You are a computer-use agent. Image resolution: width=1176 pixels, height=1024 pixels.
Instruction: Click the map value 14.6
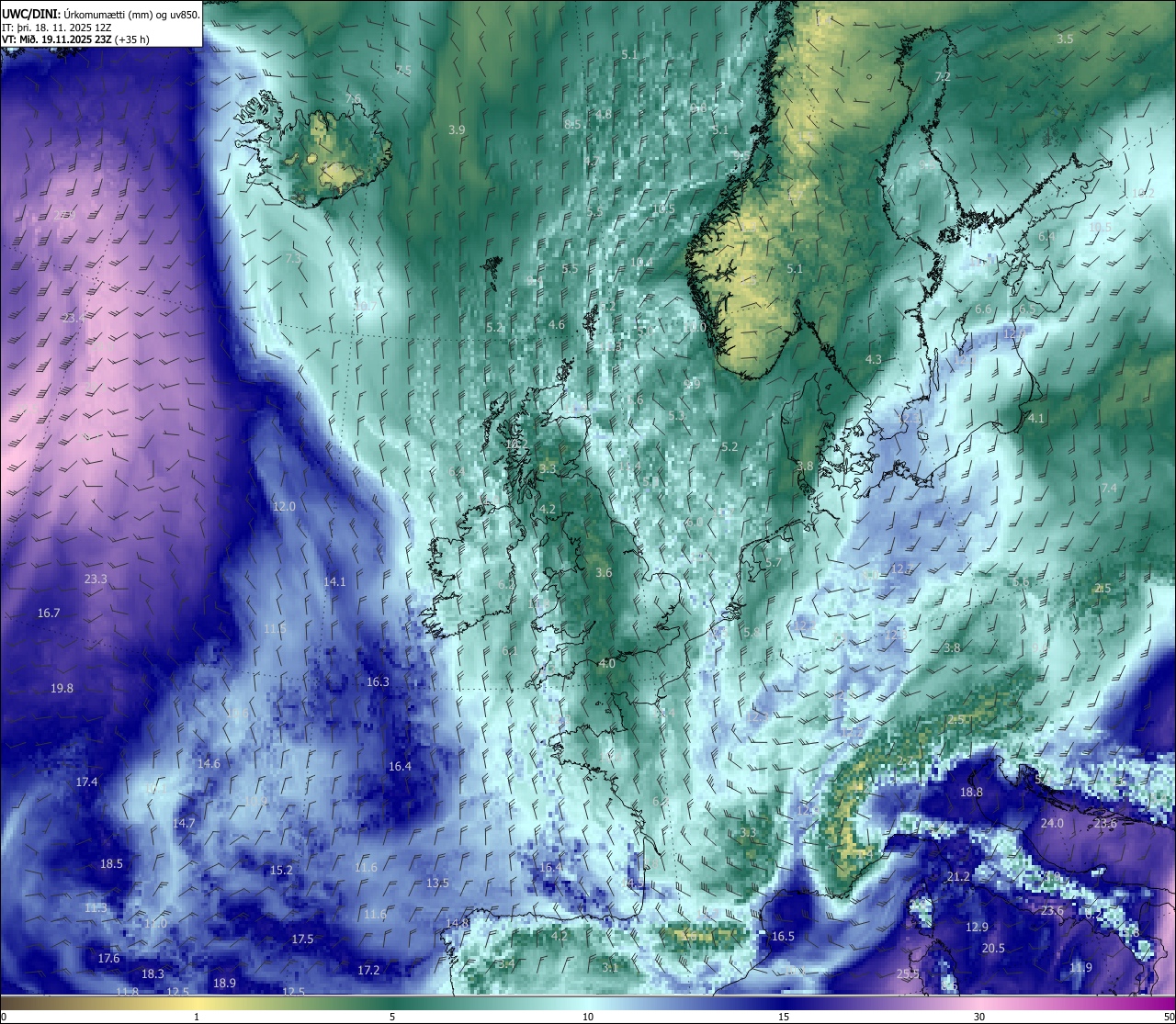[209, 764]
